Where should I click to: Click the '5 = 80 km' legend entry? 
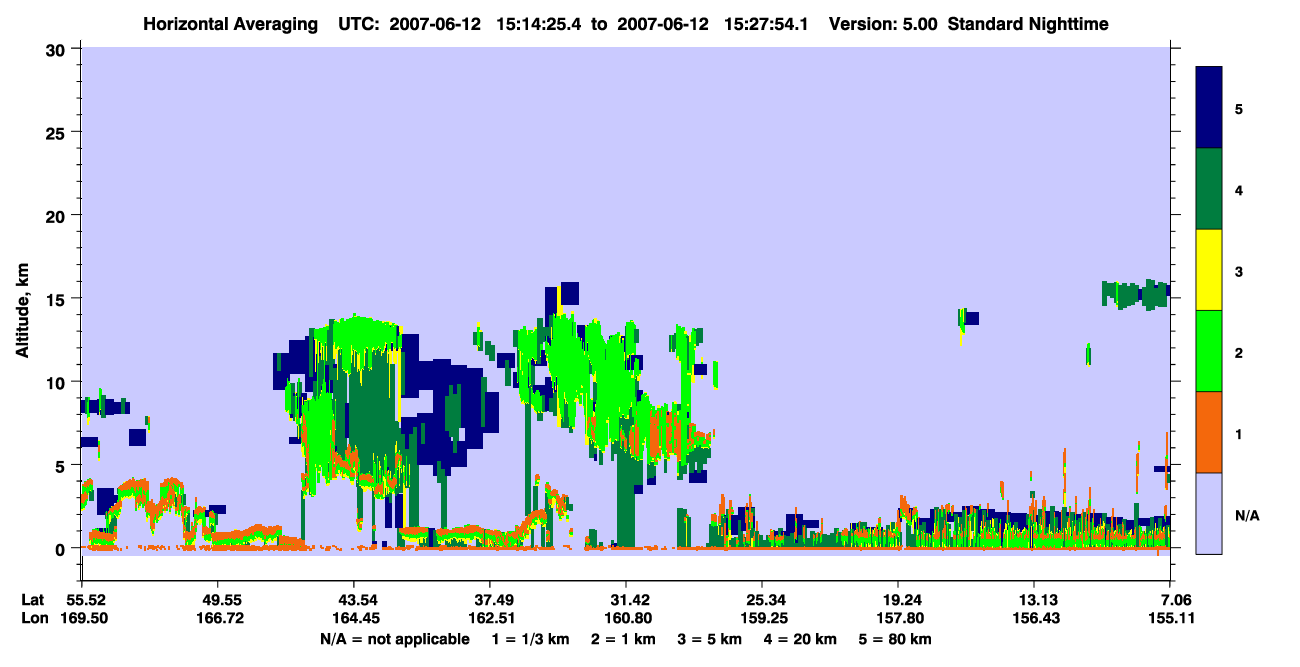tap(894, 639)
